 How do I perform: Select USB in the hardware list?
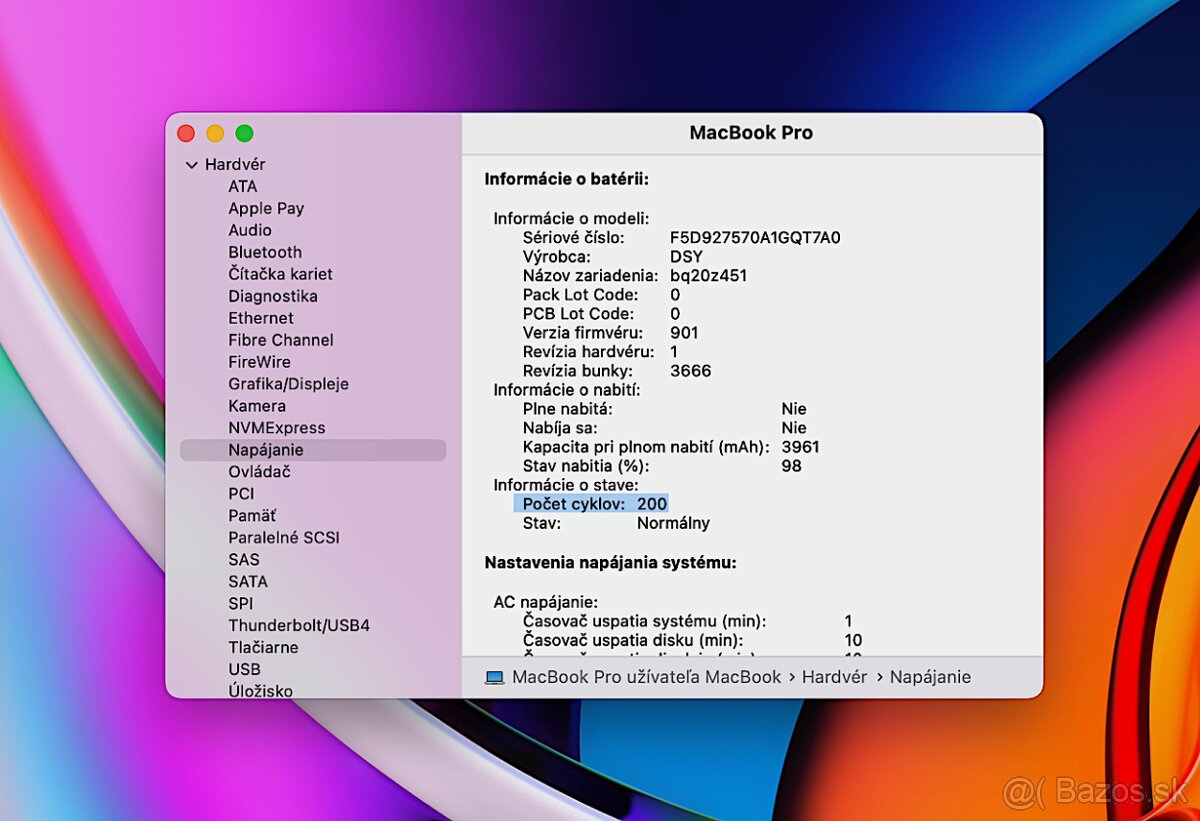pos(243,669)
